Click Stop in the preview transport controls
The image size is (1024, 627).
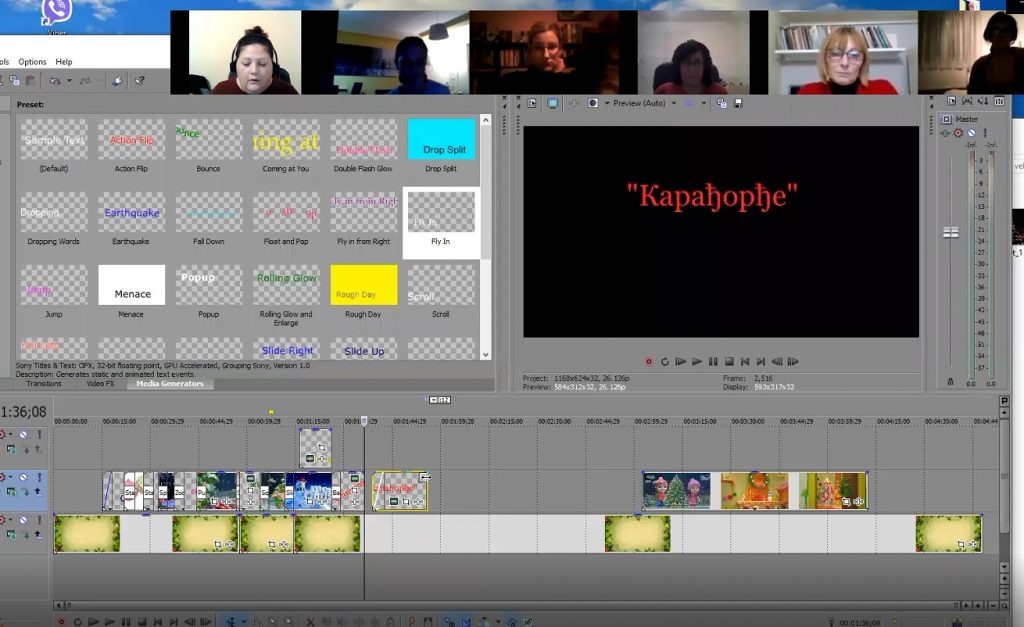coord(729,361)
